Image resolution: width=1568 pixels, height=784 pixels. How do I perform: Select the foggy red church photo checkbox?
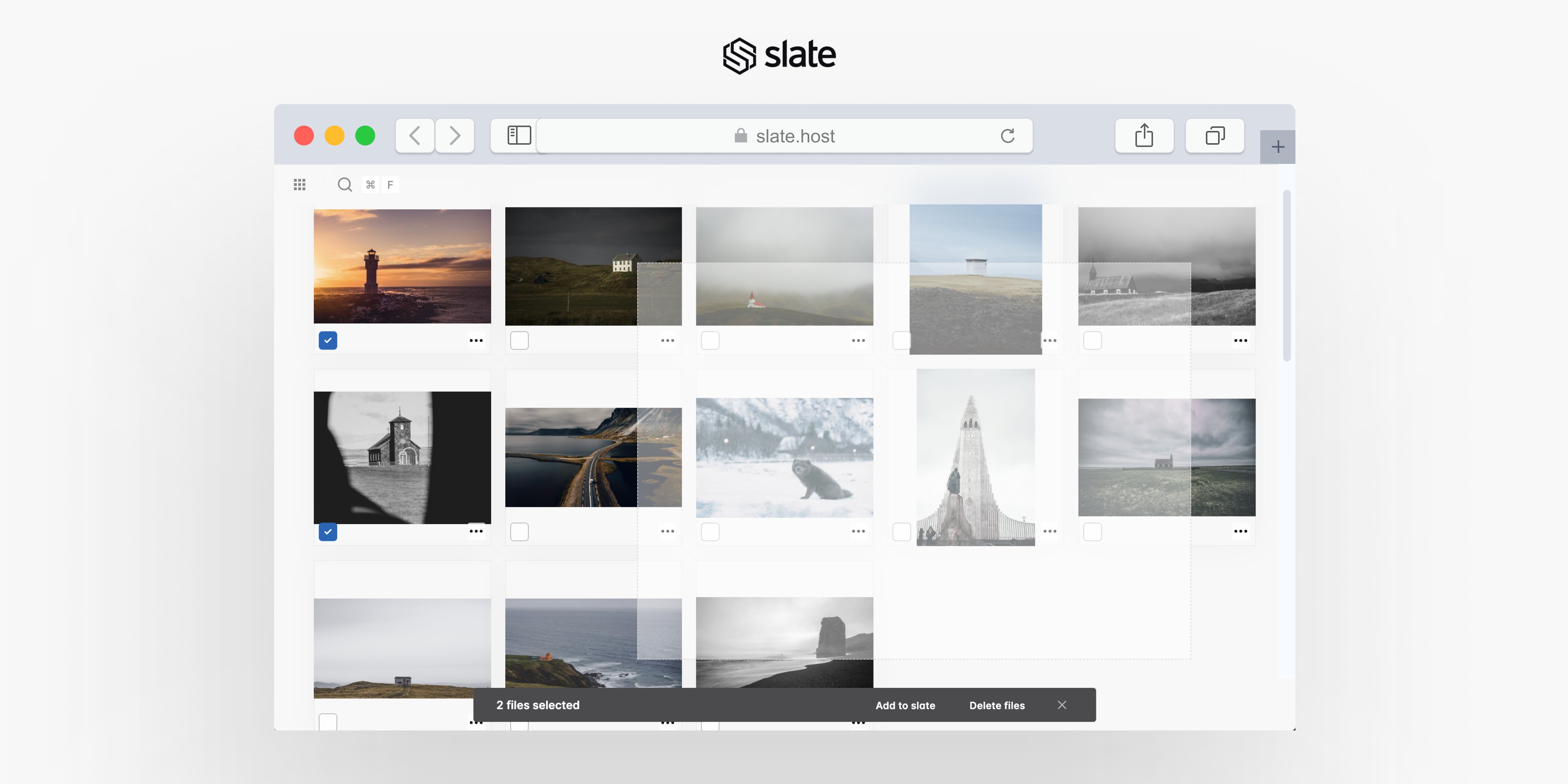coord(710,340)
